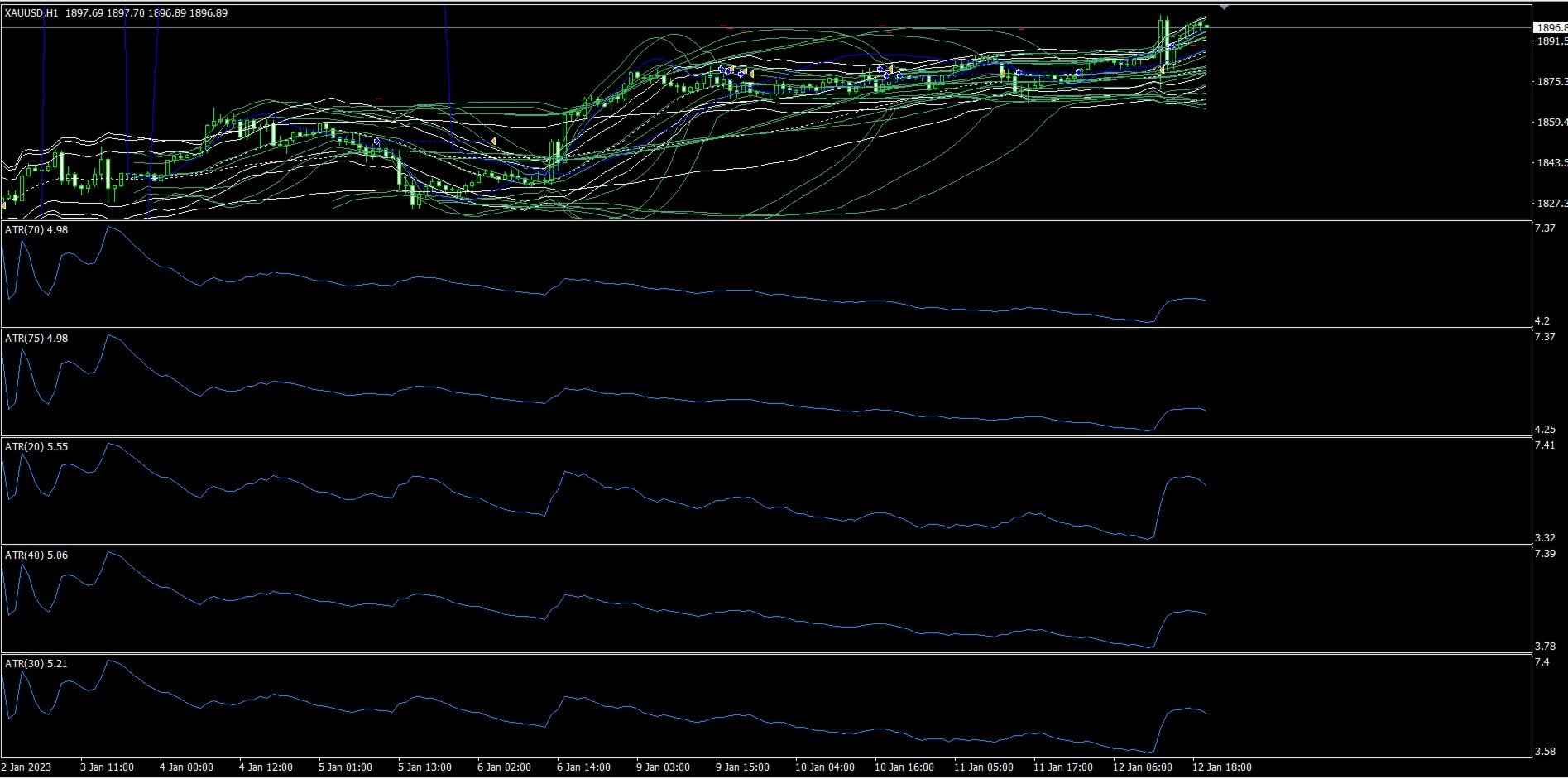
Task: Click the 7.4 scale maximum in ATR(30) panel
Action: [1542, 662]
